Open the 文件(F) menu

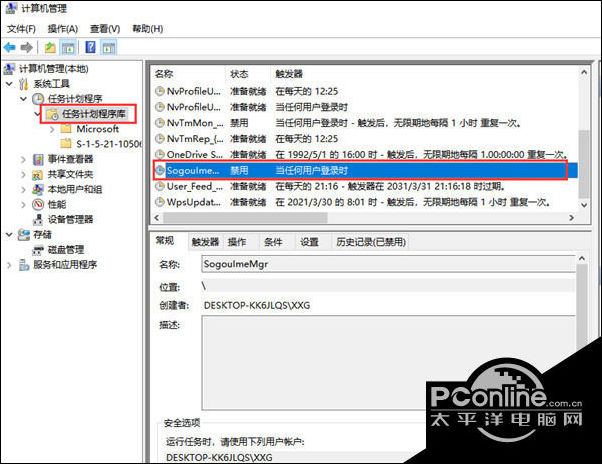(22, 29)
